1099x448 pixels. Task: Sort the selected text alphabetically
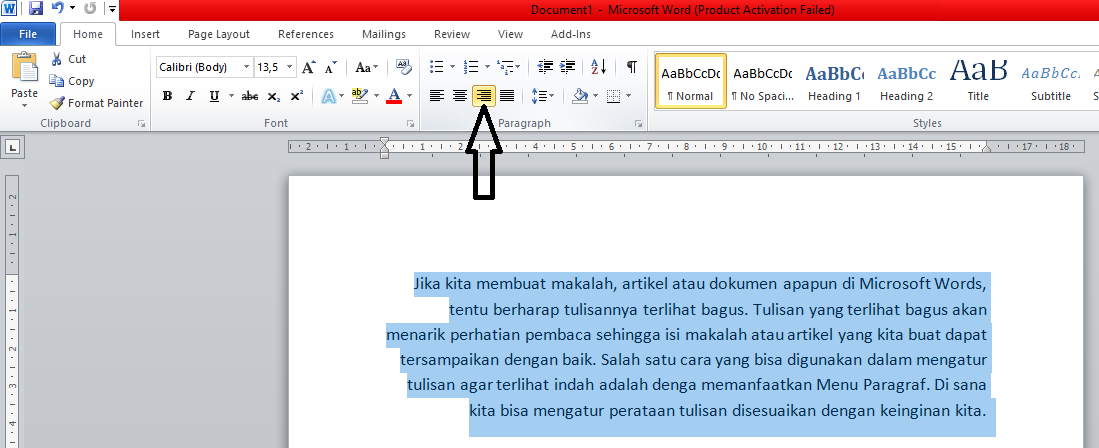coord(599,67)
